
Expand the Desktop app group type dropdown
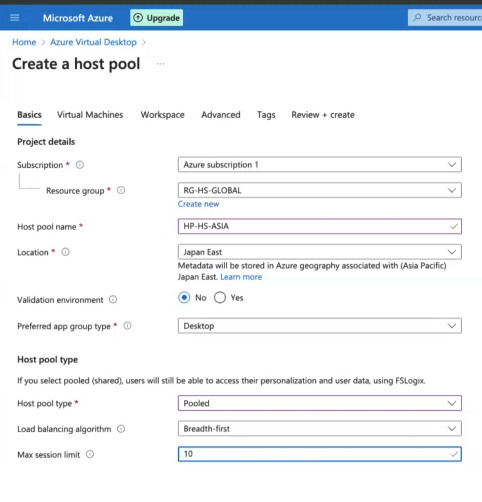coord(320,326)
